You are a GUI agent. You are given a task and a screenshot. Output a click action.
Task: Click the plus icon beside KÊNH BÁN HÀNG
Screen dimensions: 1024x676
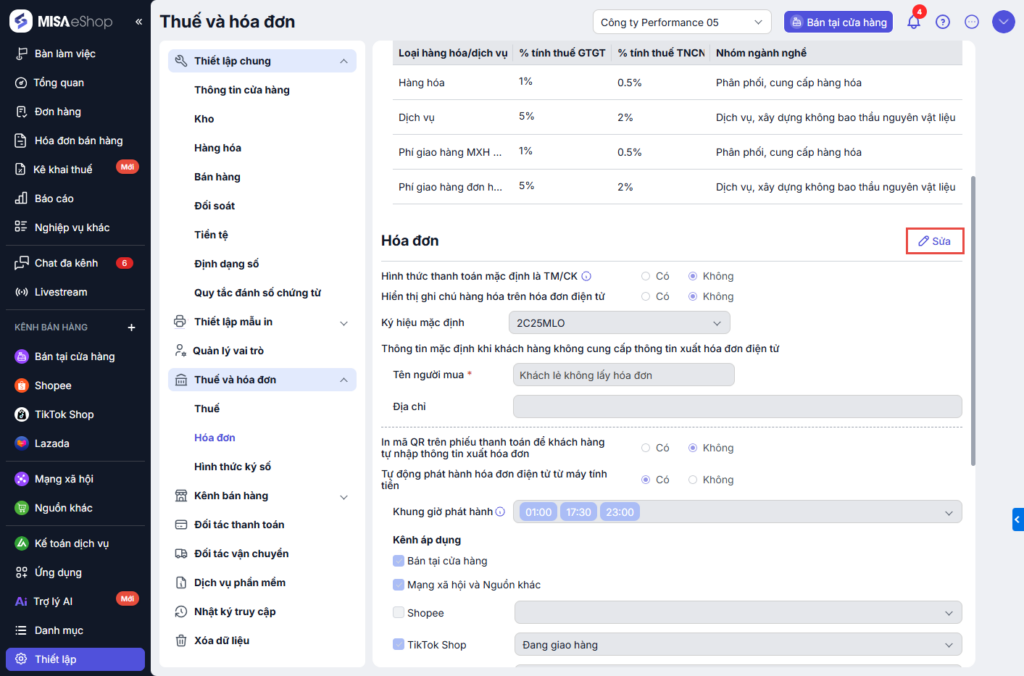[x=131, y=327]
